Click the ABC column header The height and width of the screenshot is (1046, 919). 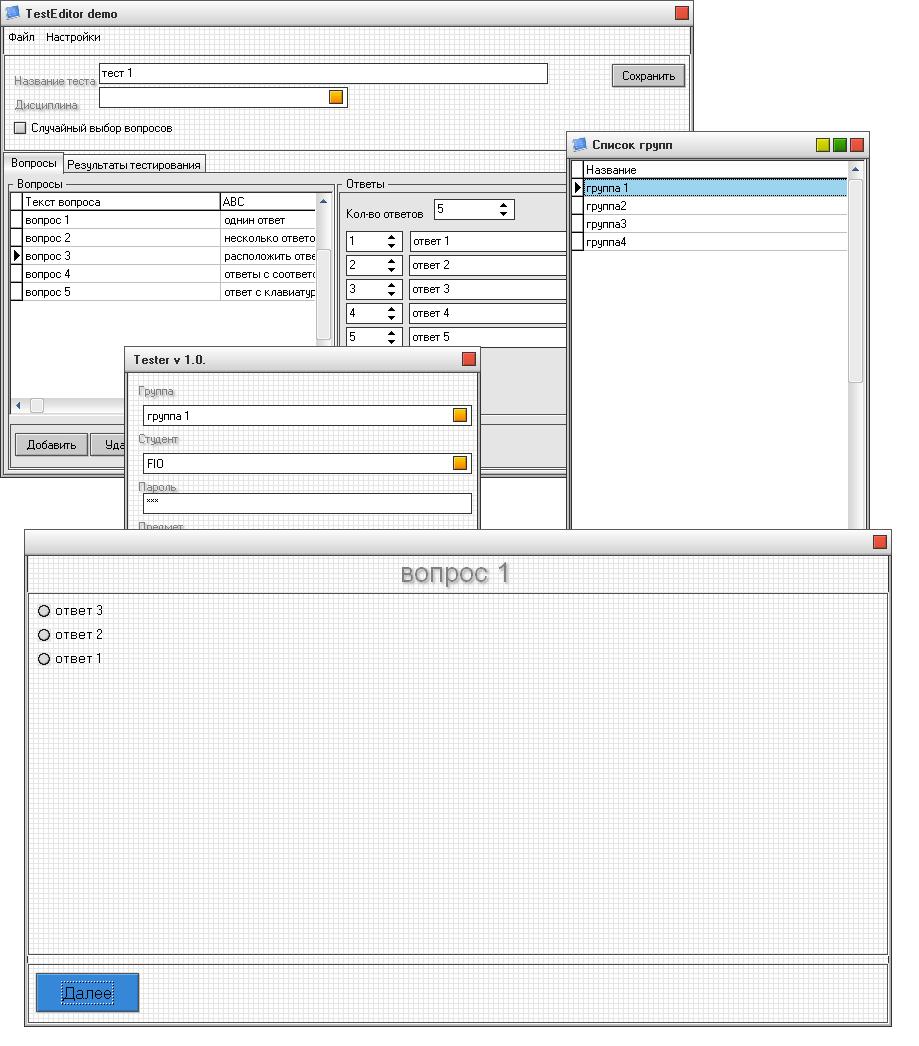[x=268, y=201]
